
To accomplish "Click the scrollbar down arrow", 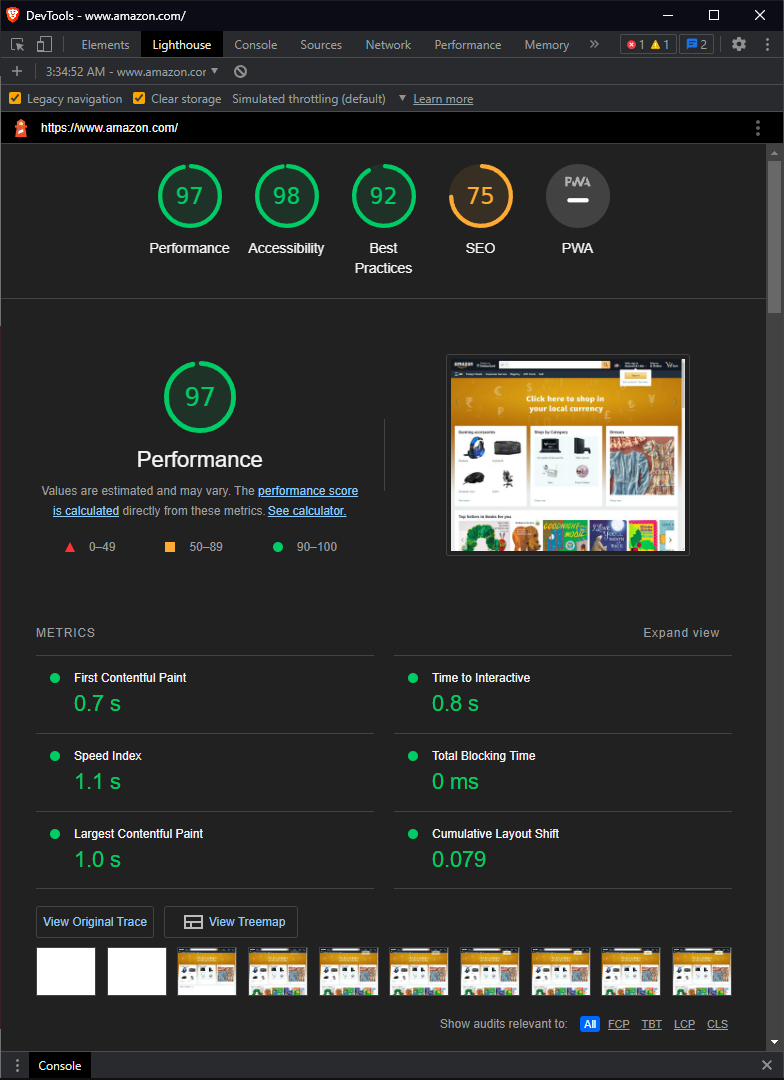I will click(x=774, y=1042).
